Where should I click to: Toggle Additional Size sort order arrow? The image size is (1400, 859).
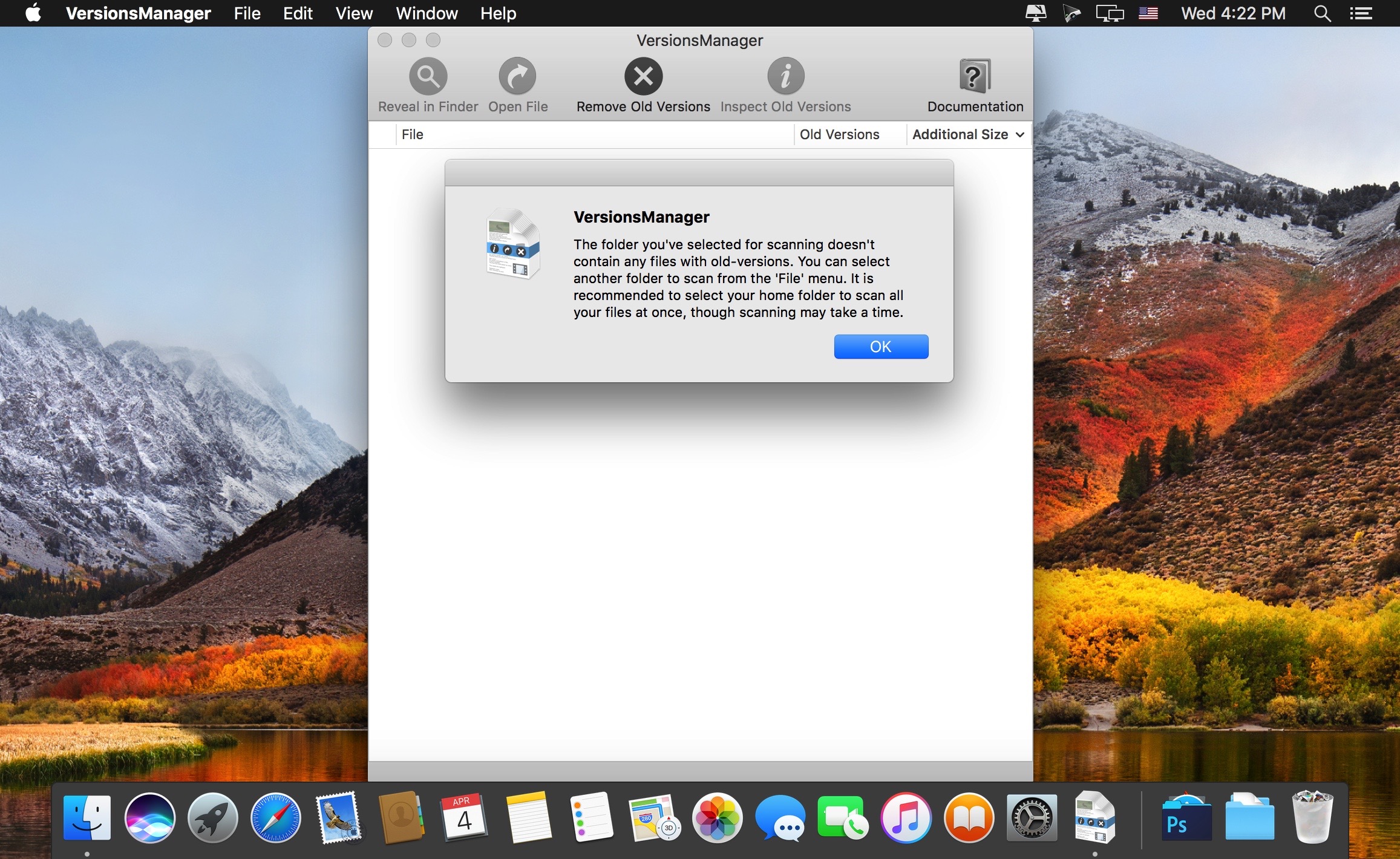(x=1020, y=134)
